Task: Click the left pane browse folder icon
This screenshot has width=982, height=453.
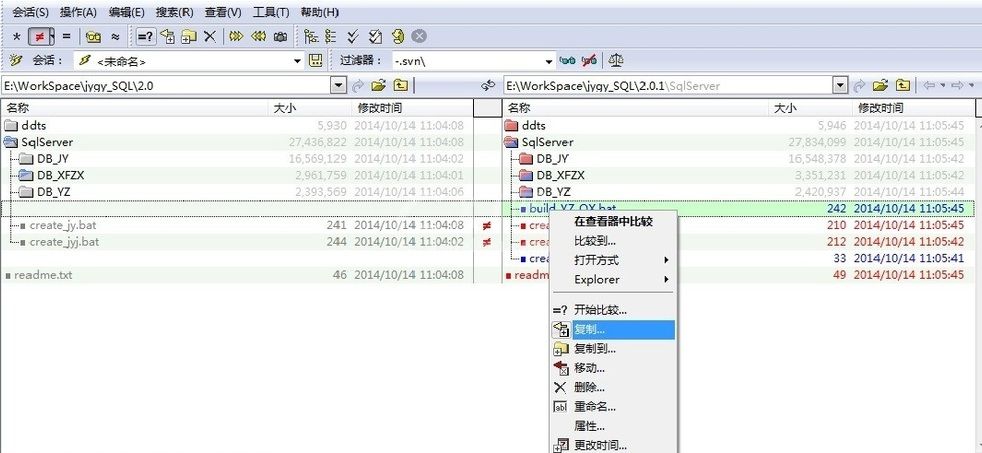Action: click(x=378, y=86)
